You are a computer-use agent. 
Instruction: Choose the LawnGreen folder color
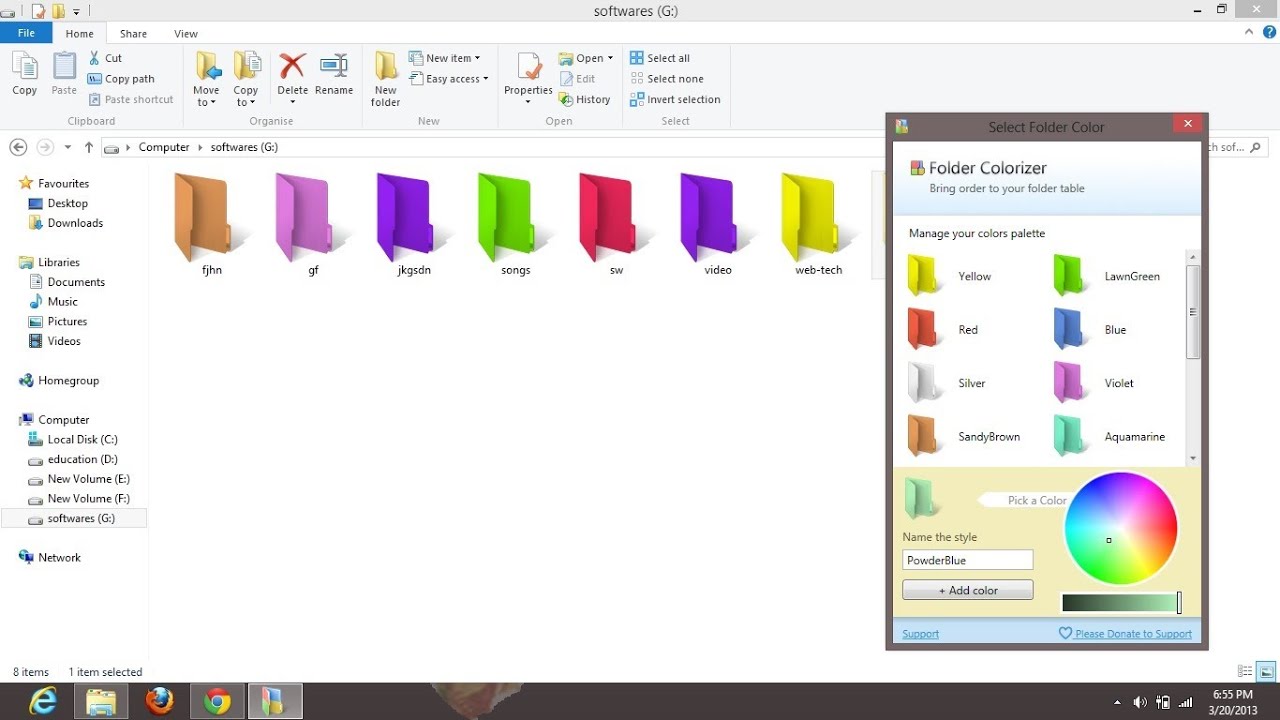[1107, 276]
